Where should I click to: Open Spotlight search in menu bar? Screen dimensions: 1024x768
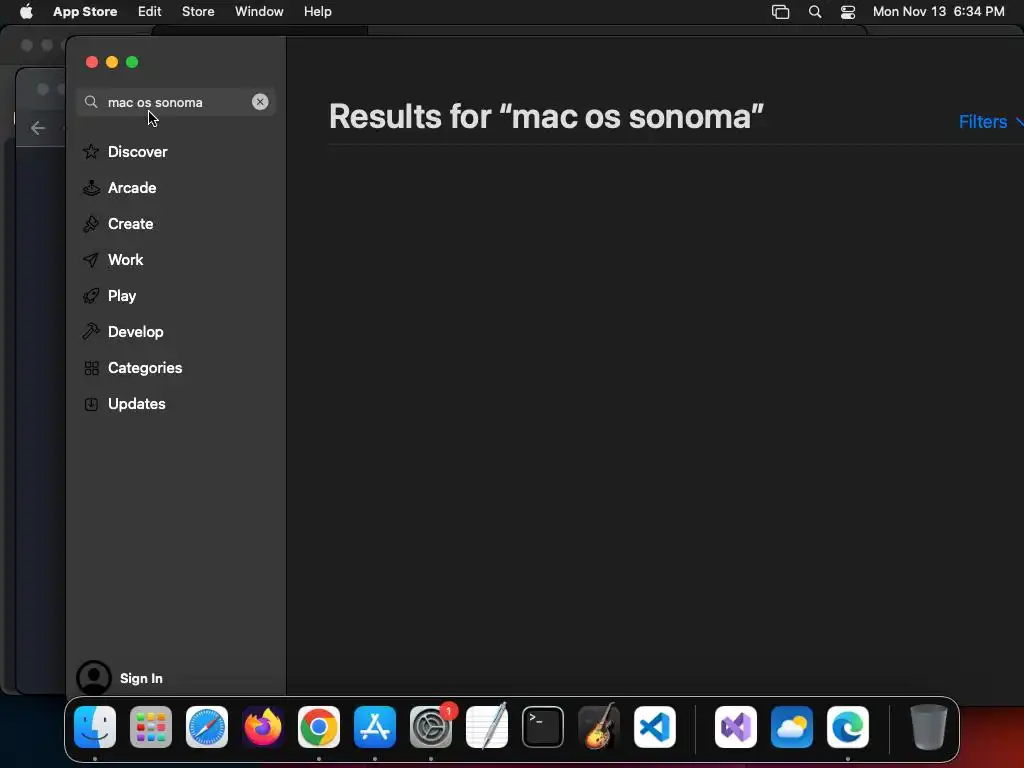coord(815,12)
